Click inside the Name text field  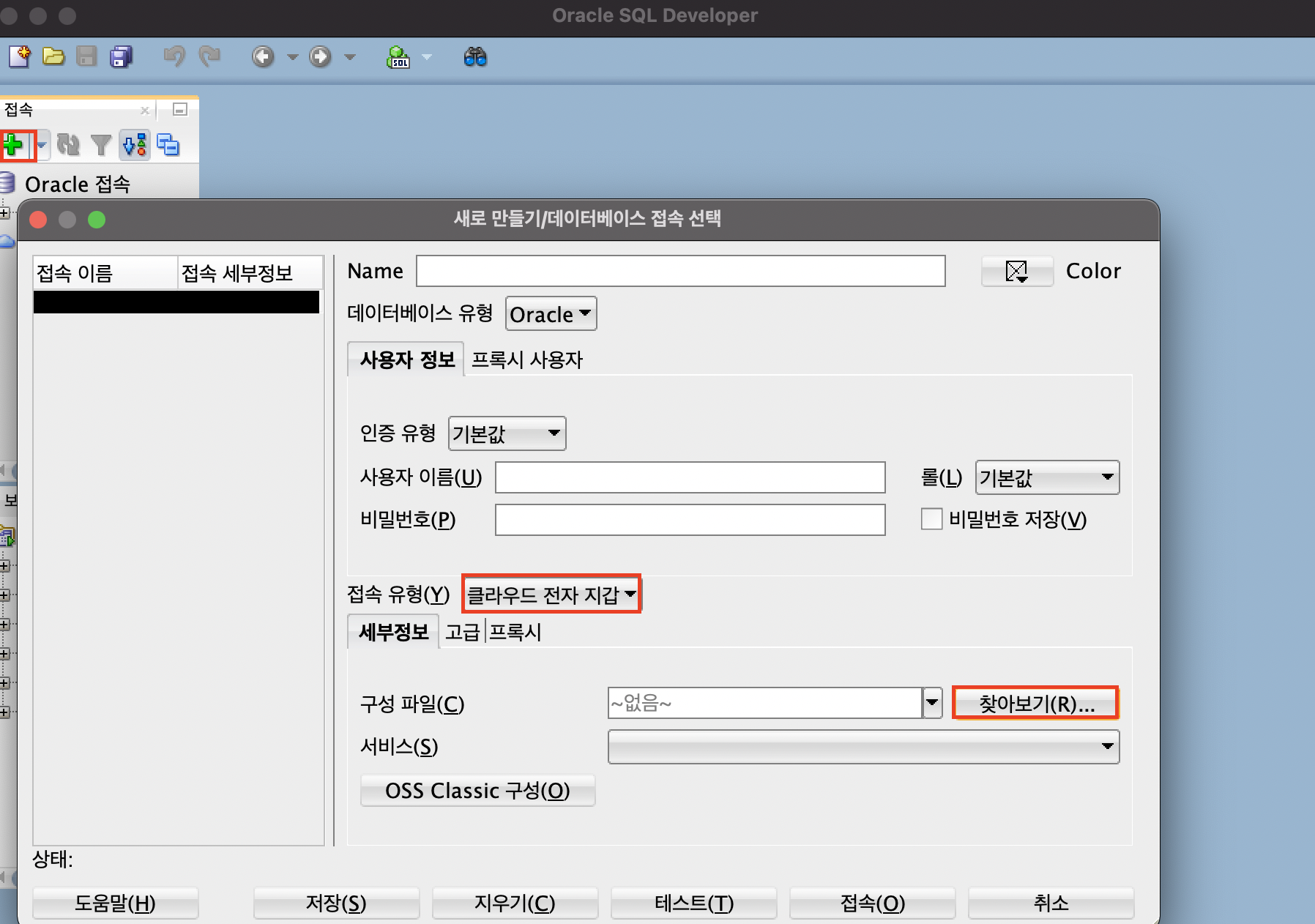pyautogui.click(x=680, y=271)
